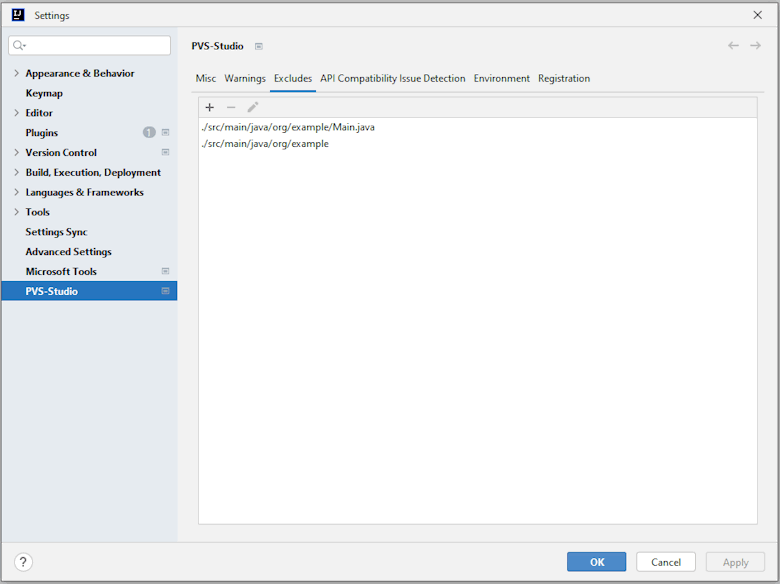Expand Appearance & Behavior settings

pos(16,73)
